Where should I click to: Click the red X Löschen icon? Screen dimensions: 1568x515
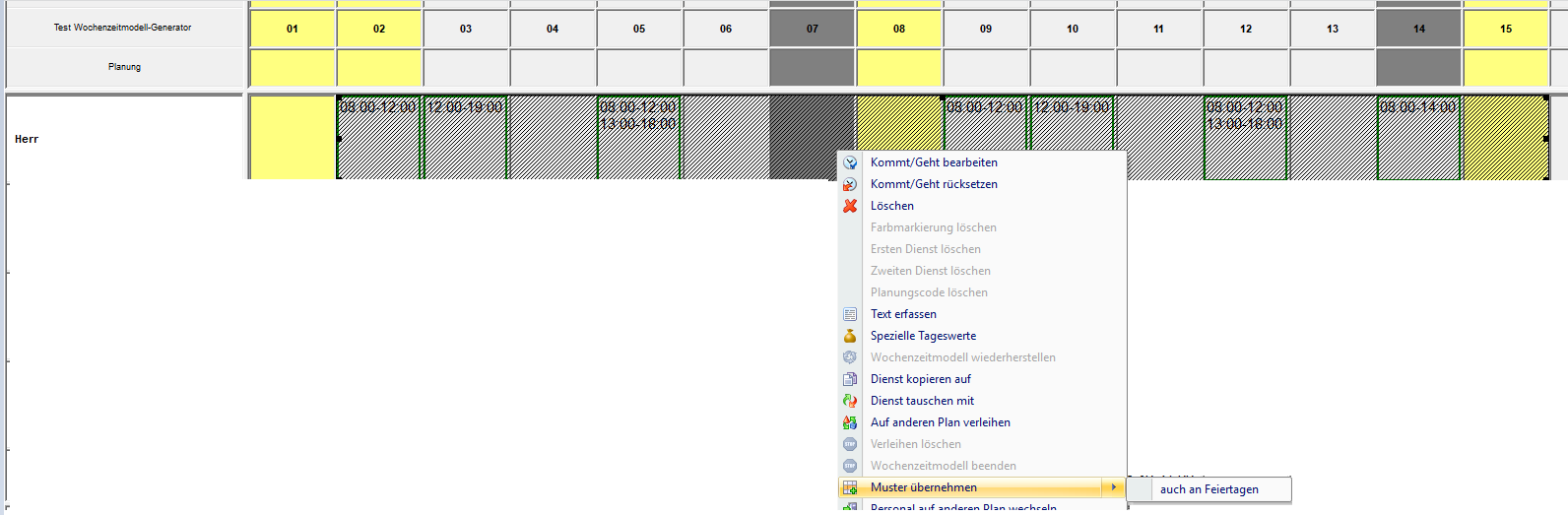coord(850,206)
